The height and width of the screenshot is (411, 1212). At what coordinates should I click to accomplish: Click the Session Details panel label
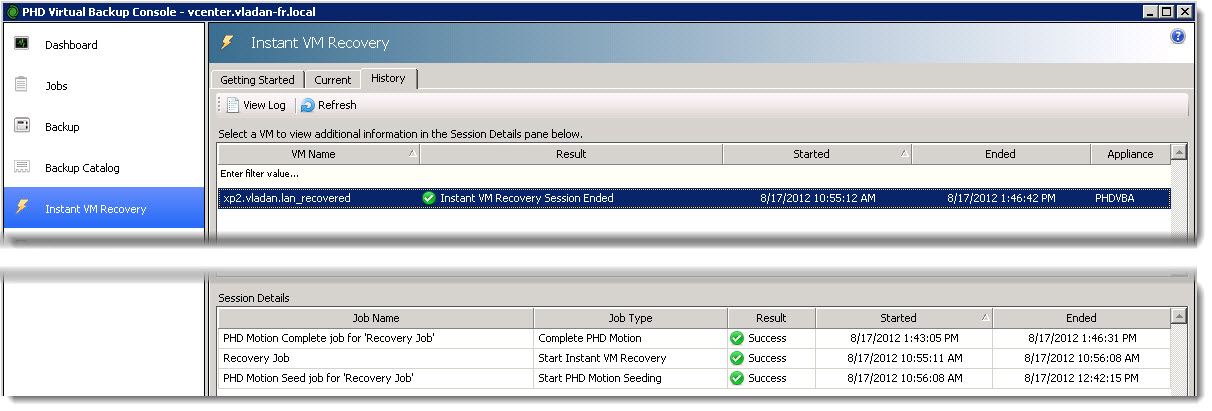point(254,298)
